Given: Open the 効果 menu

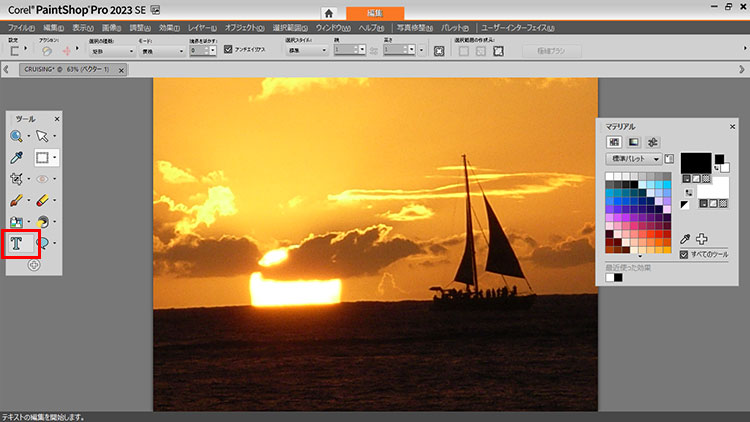Looking at the screenshot, I should point(169,27).
